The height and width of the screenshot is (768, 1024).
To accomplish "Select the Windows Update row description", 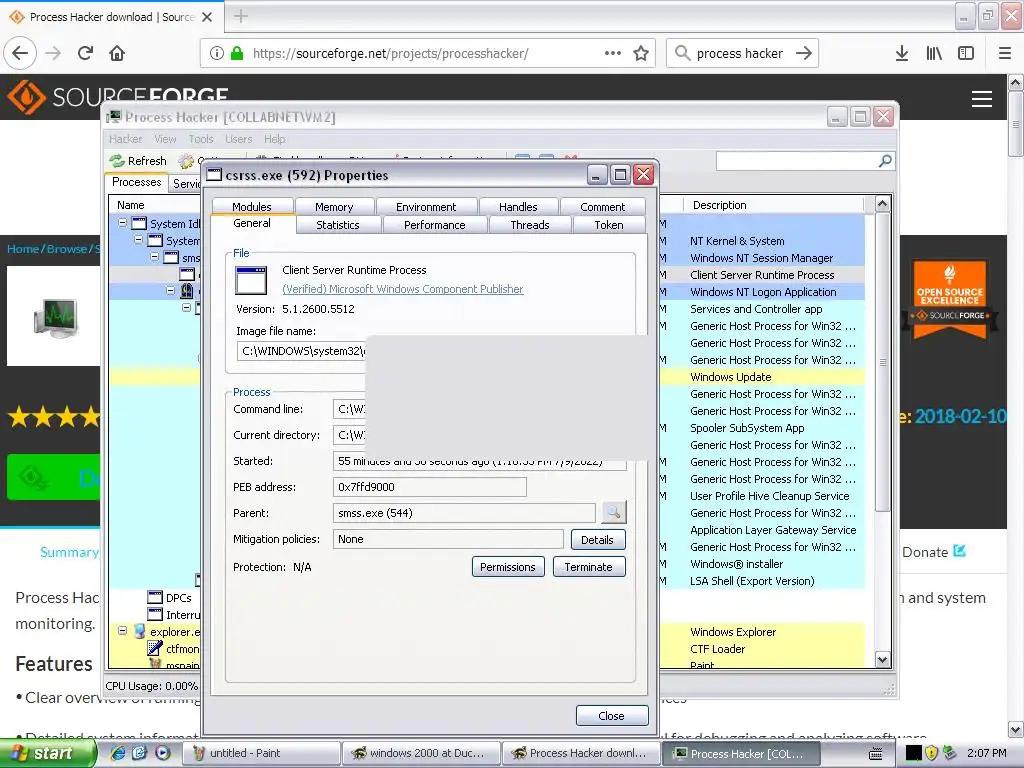I will (730, 377).
